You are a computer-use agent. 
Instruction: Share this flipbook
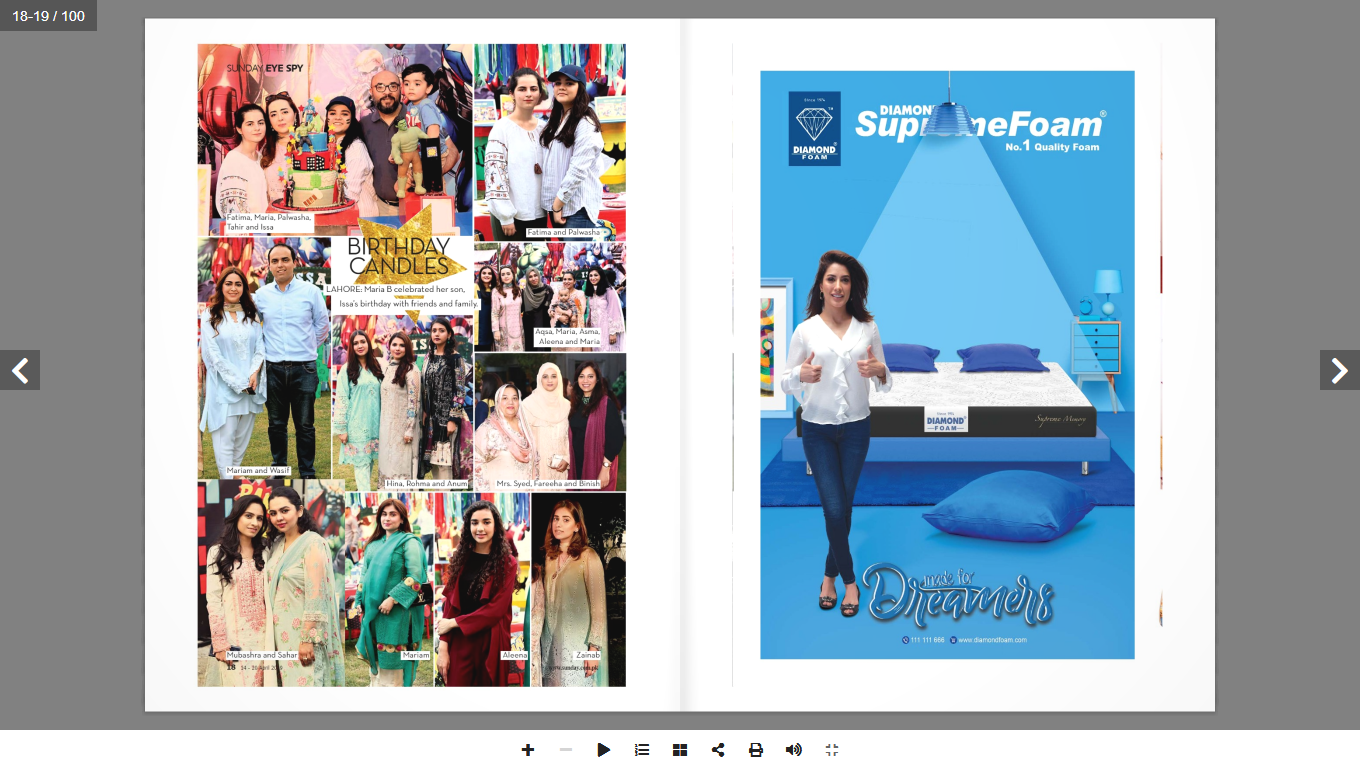click(x=718, y=750)
